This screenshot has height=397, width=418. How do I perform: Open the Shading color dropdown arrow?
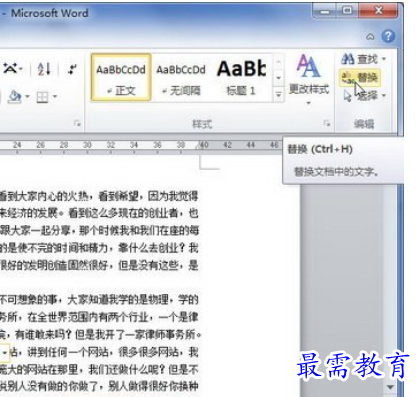(x=28, y=97)
